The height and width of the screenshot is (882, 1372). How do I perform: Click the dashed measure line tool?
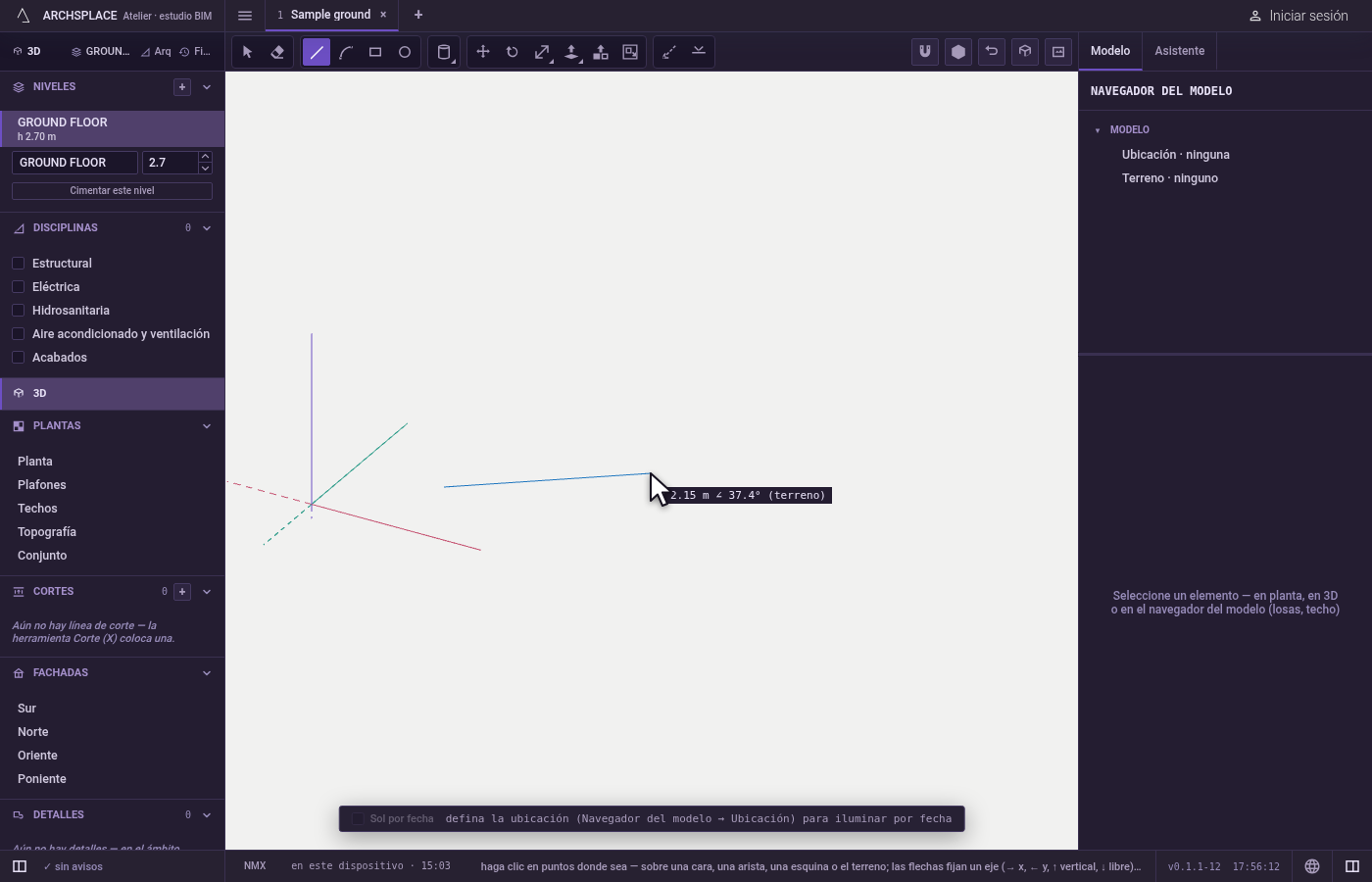coord(669,52)
